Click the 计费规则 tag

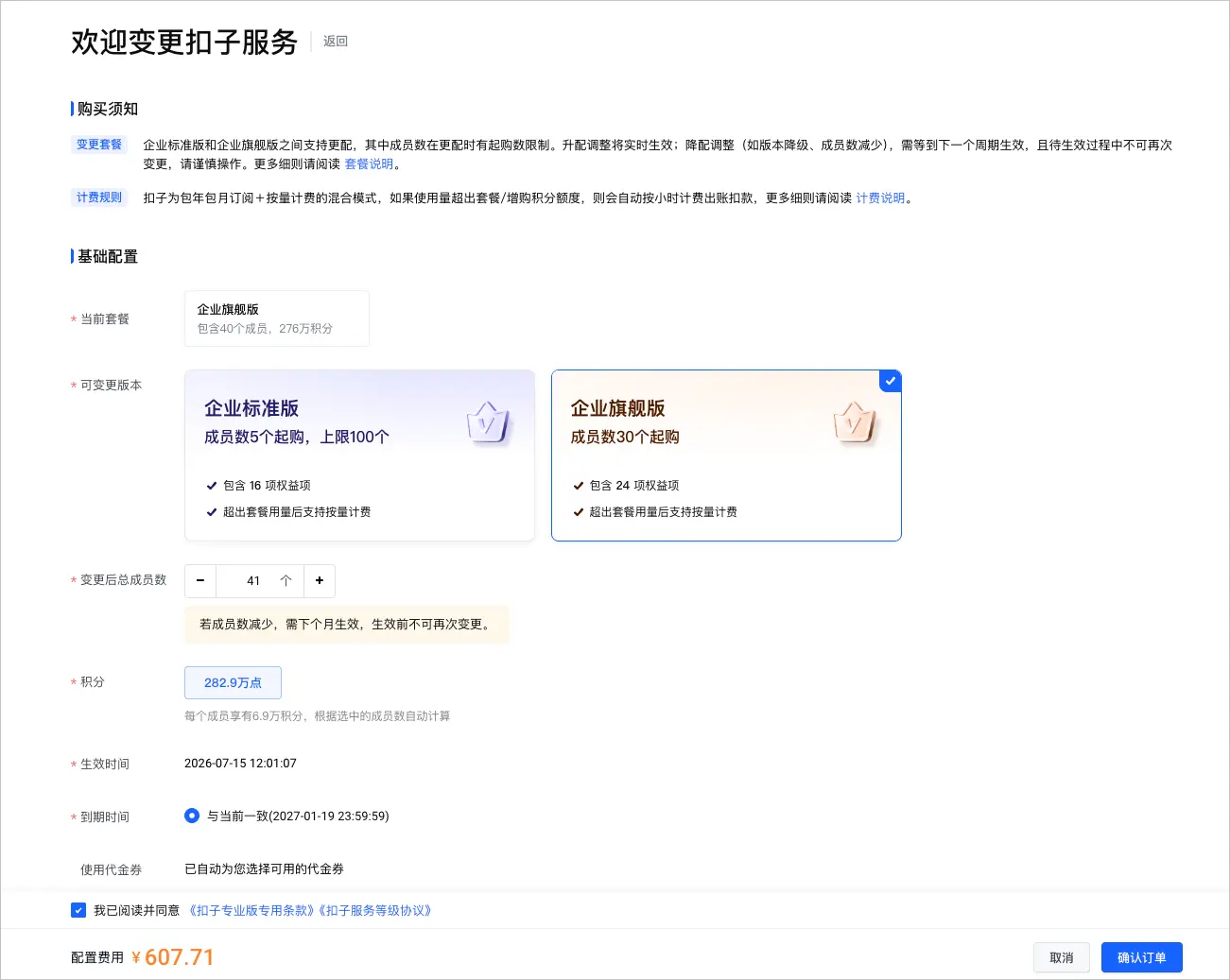click(x=99, y=198)
